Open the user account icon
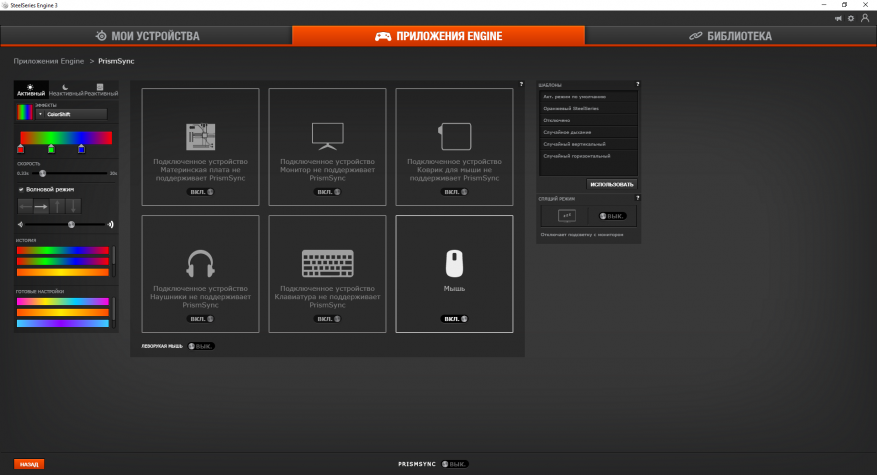The height and width of the screenshot is (475, 877). pyautogui.click(x=865, y=18)
